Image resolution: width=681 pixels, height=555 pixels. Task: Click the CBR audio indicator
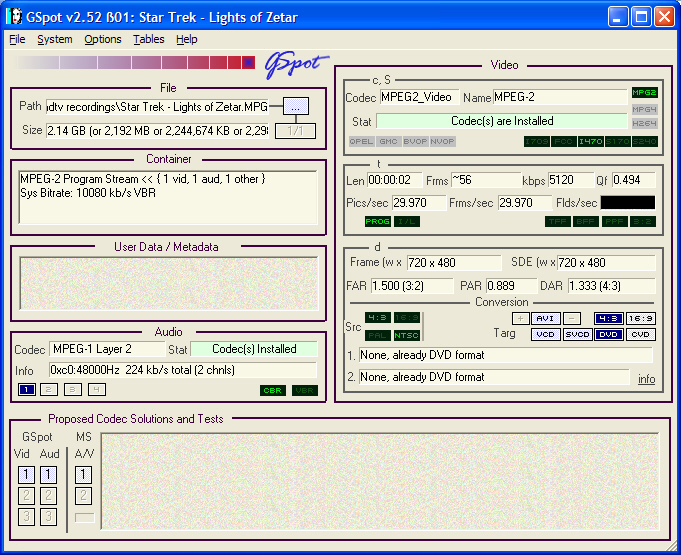tap(273, 390)
